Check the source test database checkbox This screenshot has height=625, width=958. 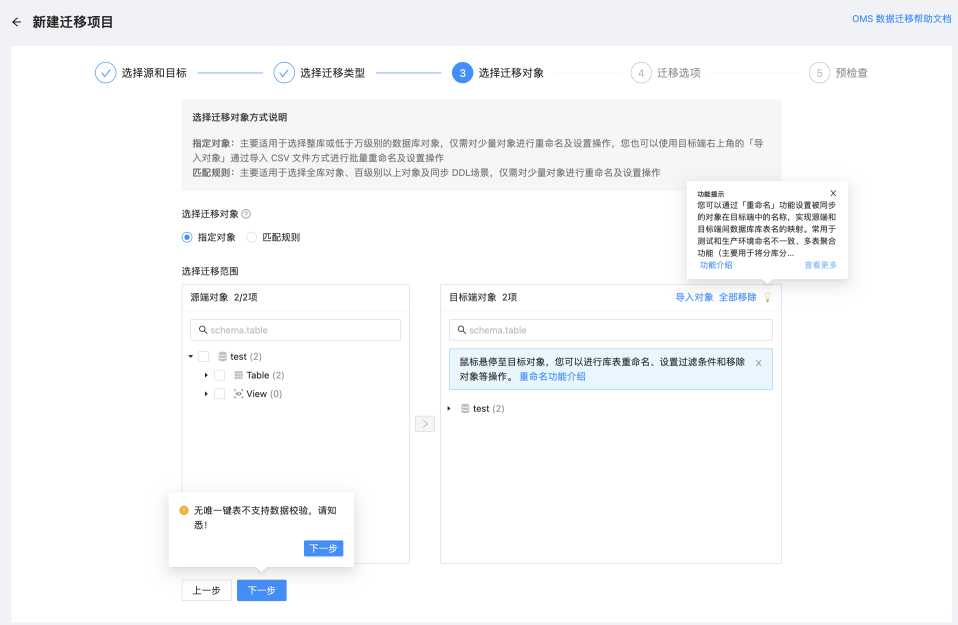204,356
